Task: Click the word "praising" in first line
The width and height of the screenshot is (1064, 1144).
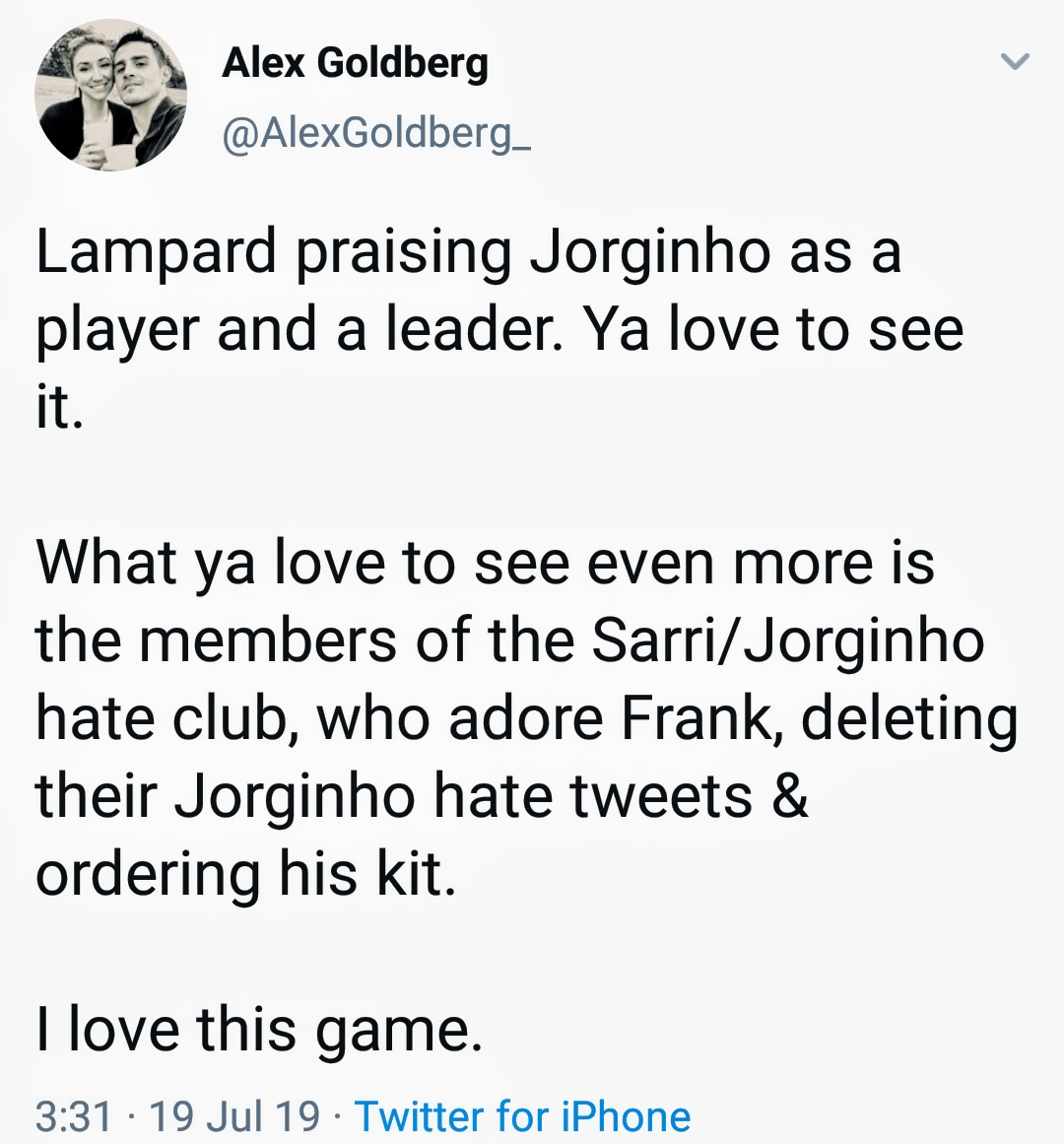Action: tap(403, 251)
